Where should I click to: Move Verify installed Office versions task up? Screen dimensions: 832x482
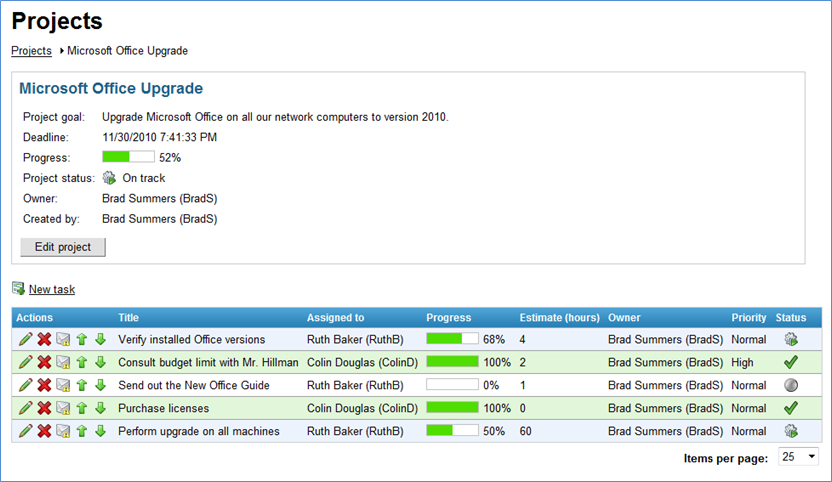(x=82, y=339)
